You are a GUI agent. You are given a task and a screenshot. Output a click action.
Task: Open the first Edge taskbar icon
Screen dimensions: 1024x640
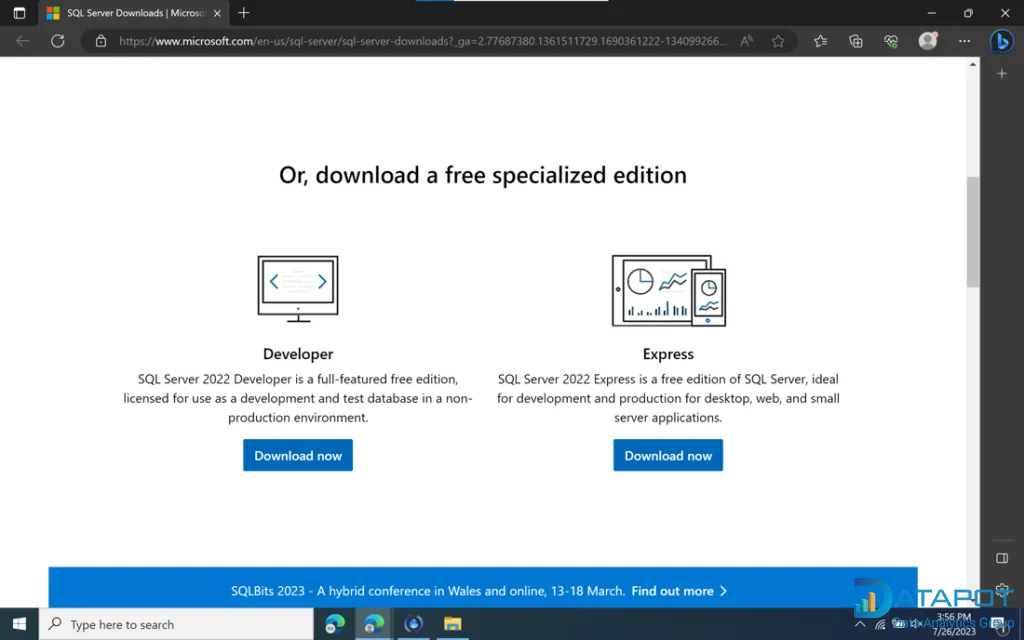point(335,624)
